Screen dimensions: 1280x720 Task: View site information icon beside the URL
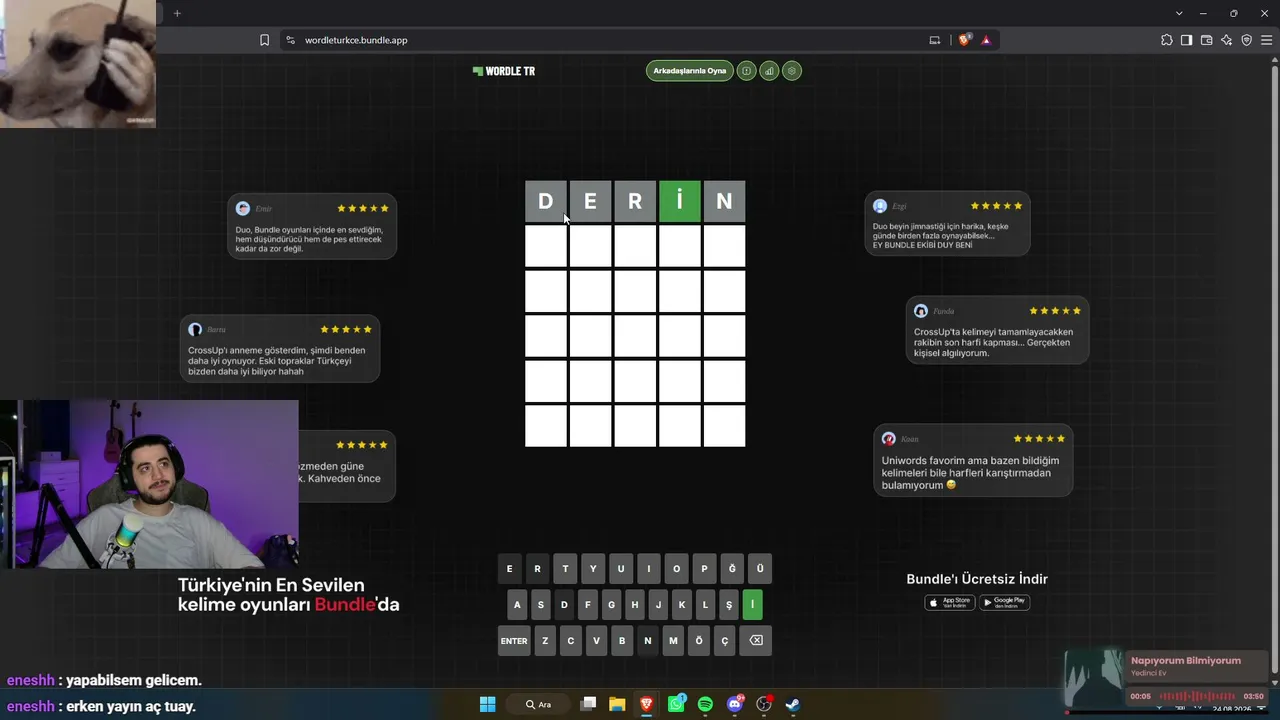(290, 40)
